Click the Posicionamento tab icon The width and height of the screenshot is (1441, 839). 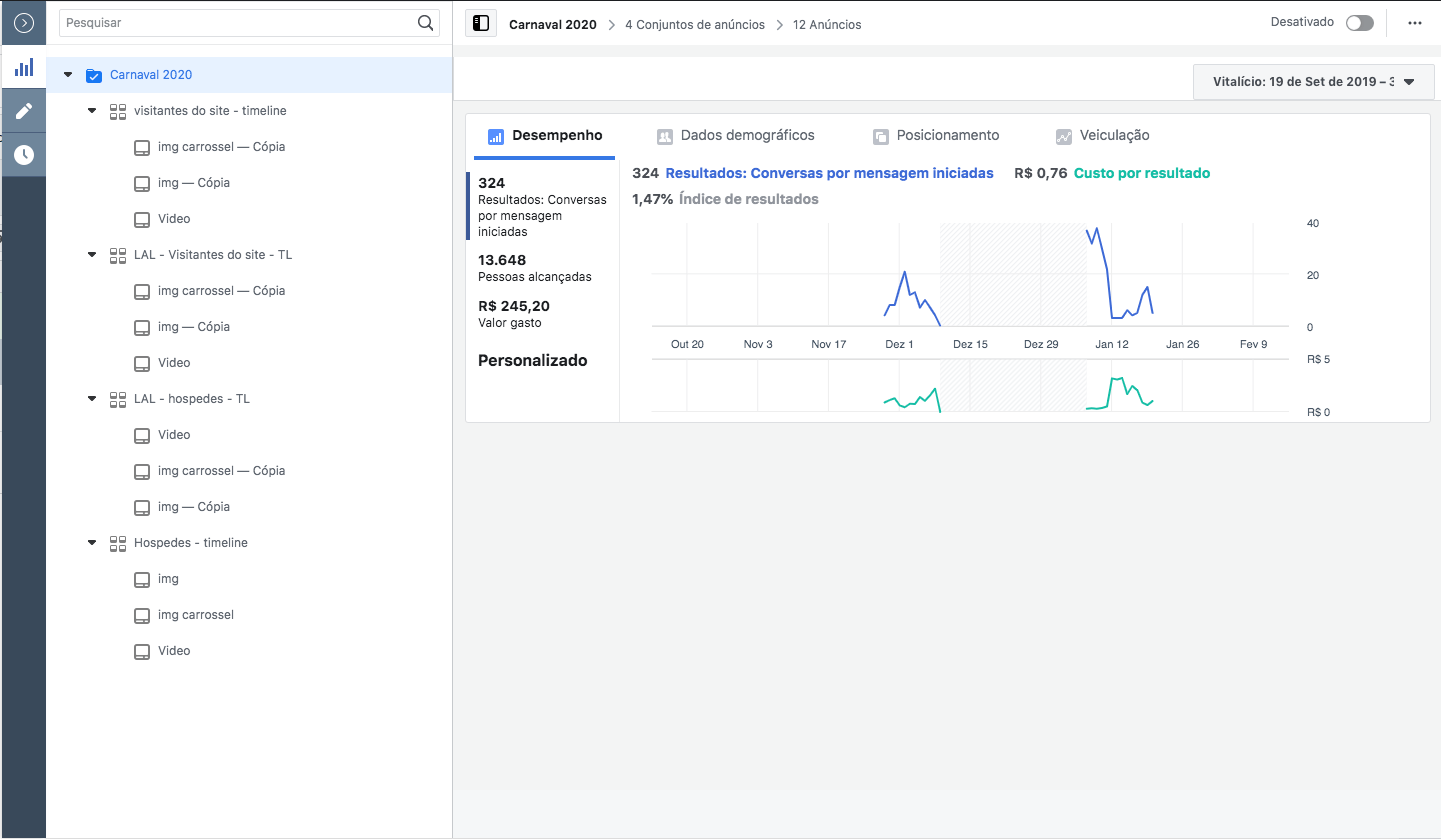(881, 136)
